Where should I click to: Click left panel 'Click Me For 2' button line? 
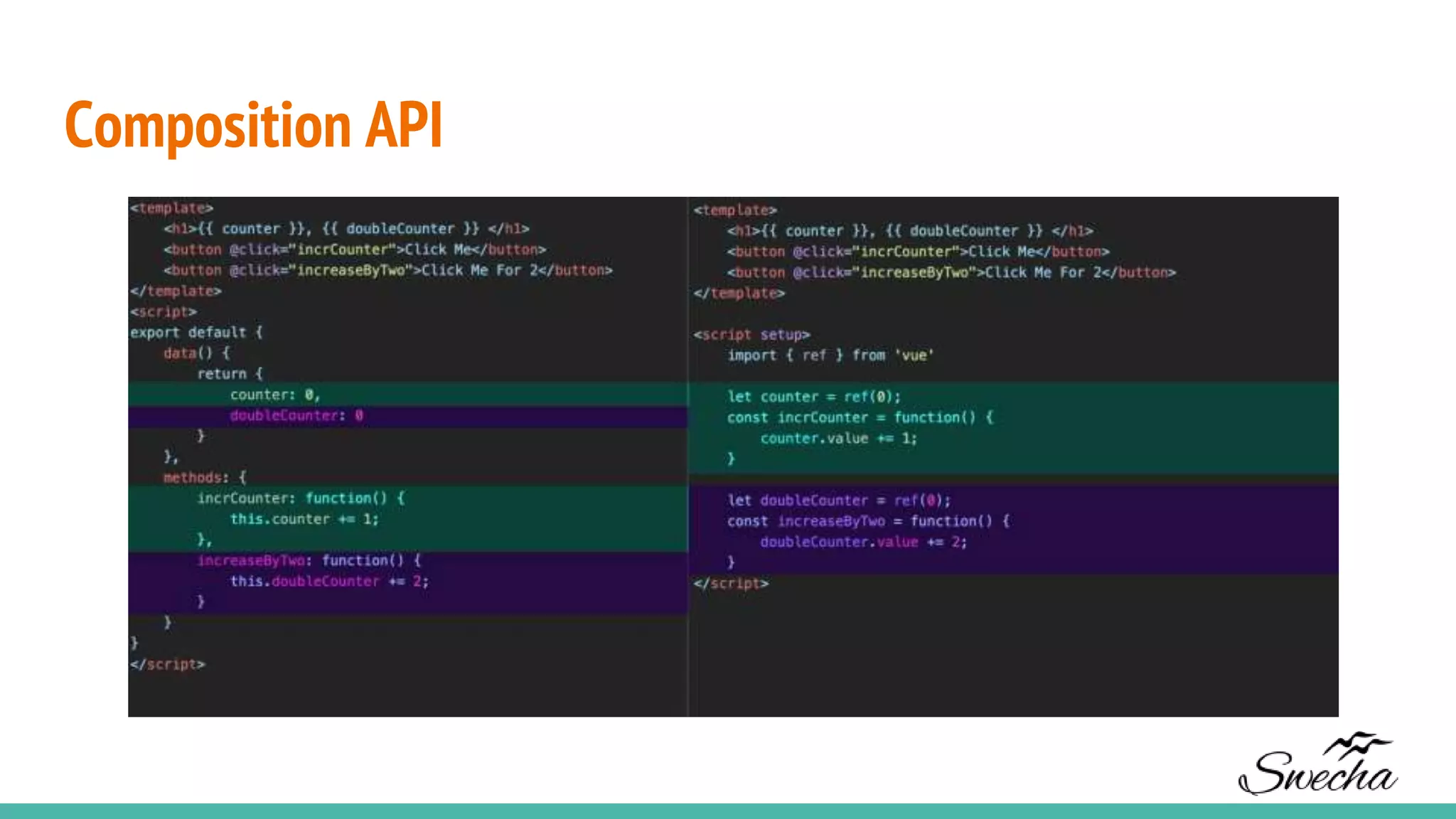pos(388,270)
